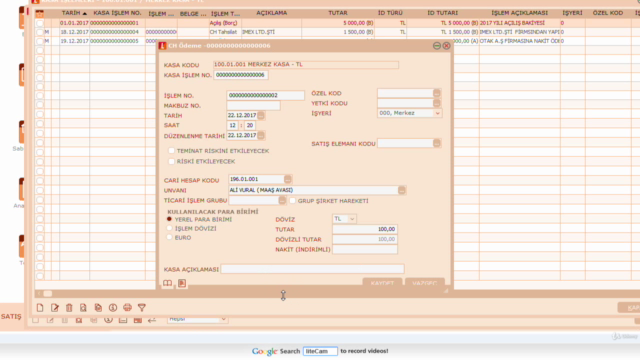Screen dimensions: 640x360
Task: Click the KASA İŞLEM NO. column header
Action: pos(117,13)
